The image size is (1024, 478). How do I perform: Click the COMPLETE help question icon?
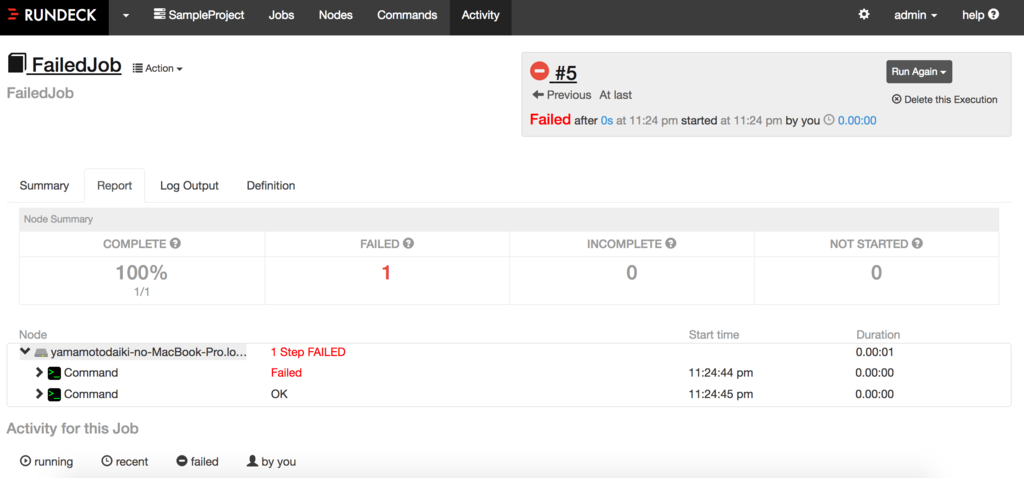(175, 244)
